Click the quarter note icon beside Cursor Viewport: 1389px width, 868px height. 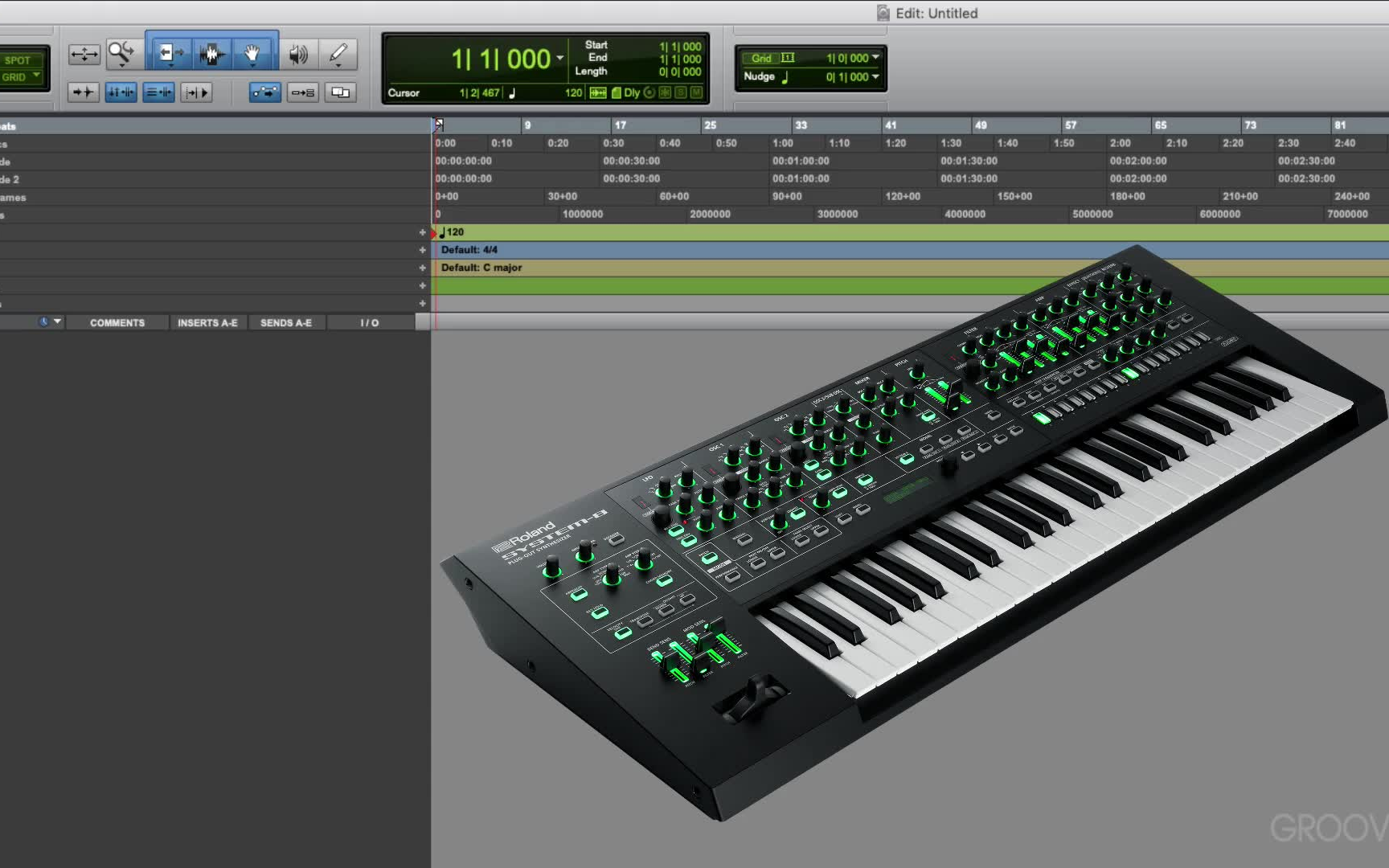(513, 93)
